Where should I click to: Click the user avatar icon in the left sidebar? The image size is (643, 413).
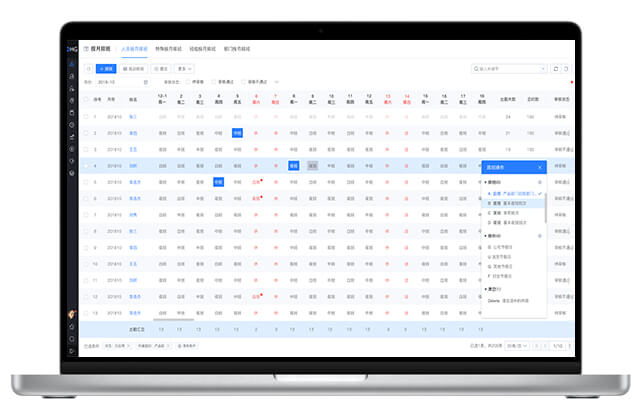click(72, 315)
